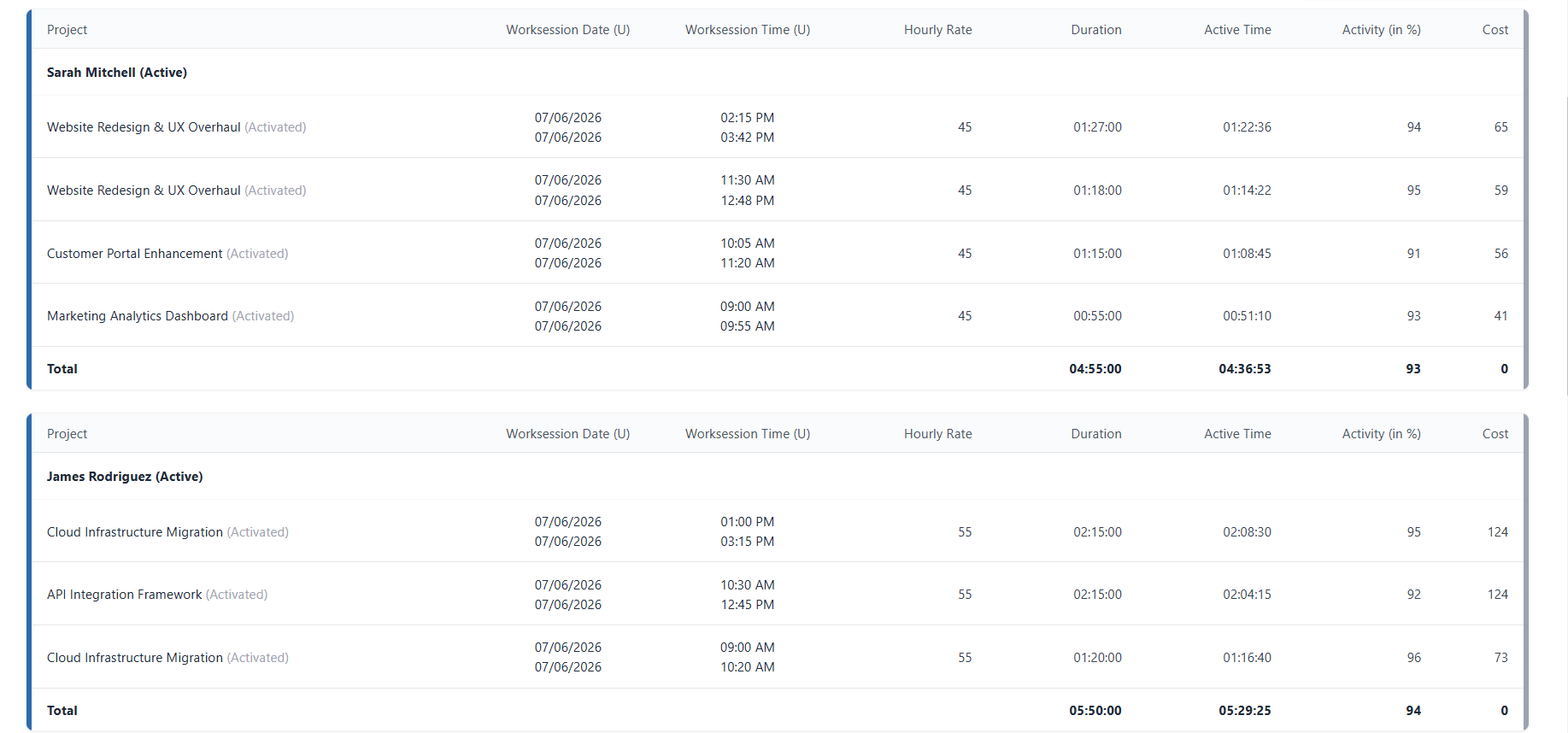This screenshot has height=733, width=1568.
Task: Select the James Rodriguez (Active) group heading
Action: pyautogui.click(x=125, y=477)
